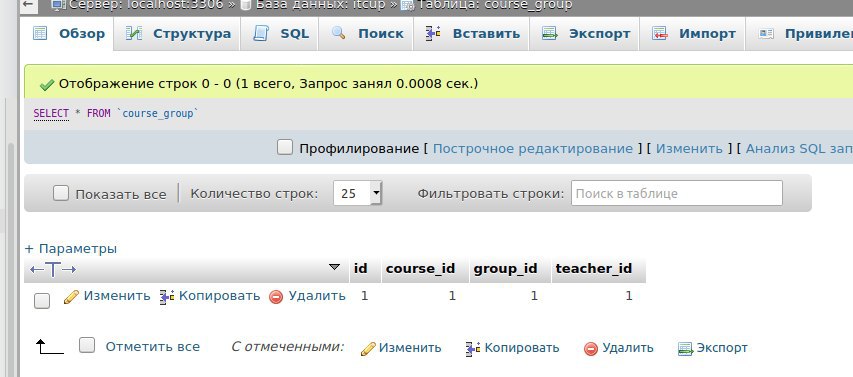Switch to the Экспорт tab
Viewport: 853px width, 377px height.
(585, 34)
